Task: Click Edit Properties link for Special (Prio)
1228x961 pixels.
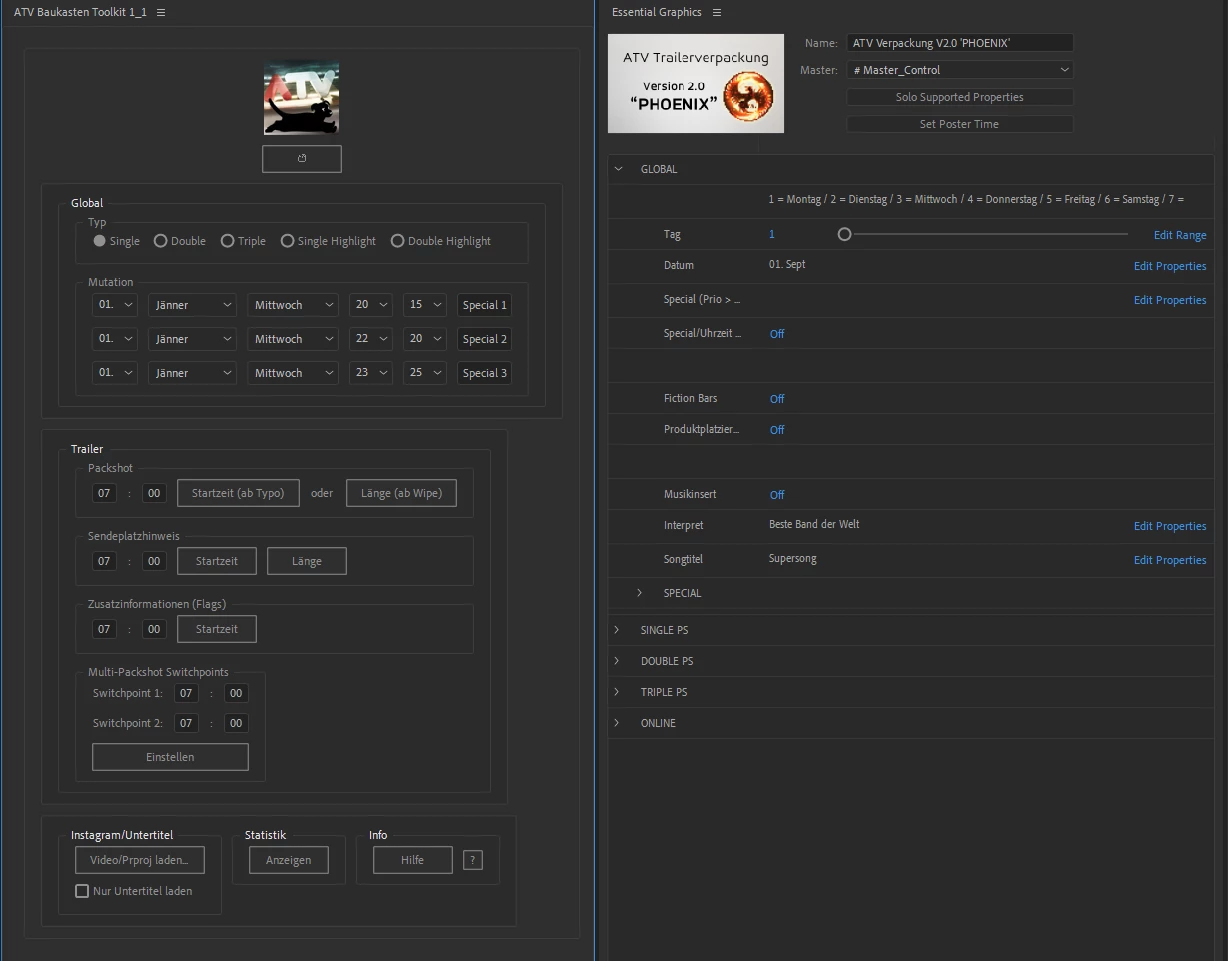Action: (x=1170, y=300)
